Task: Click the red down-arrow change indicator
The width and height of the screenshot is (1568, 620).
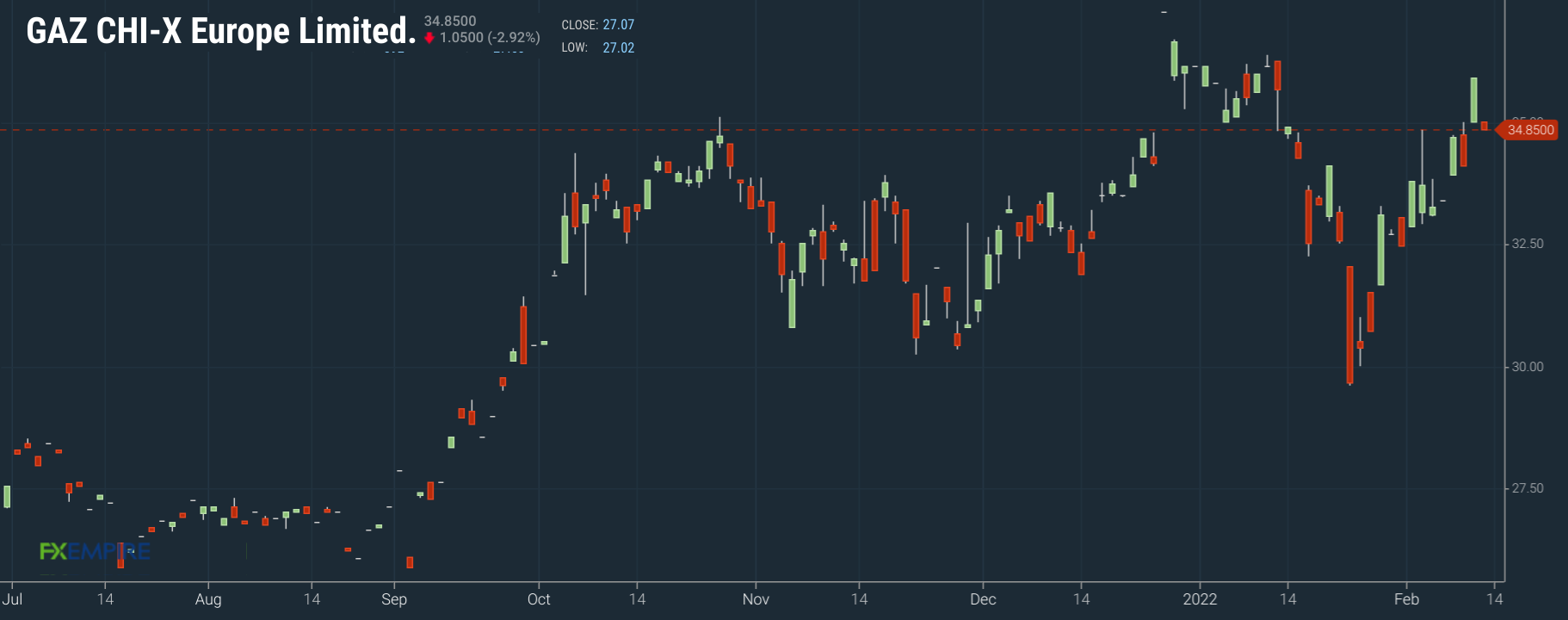Action: (x=429, y=38)
